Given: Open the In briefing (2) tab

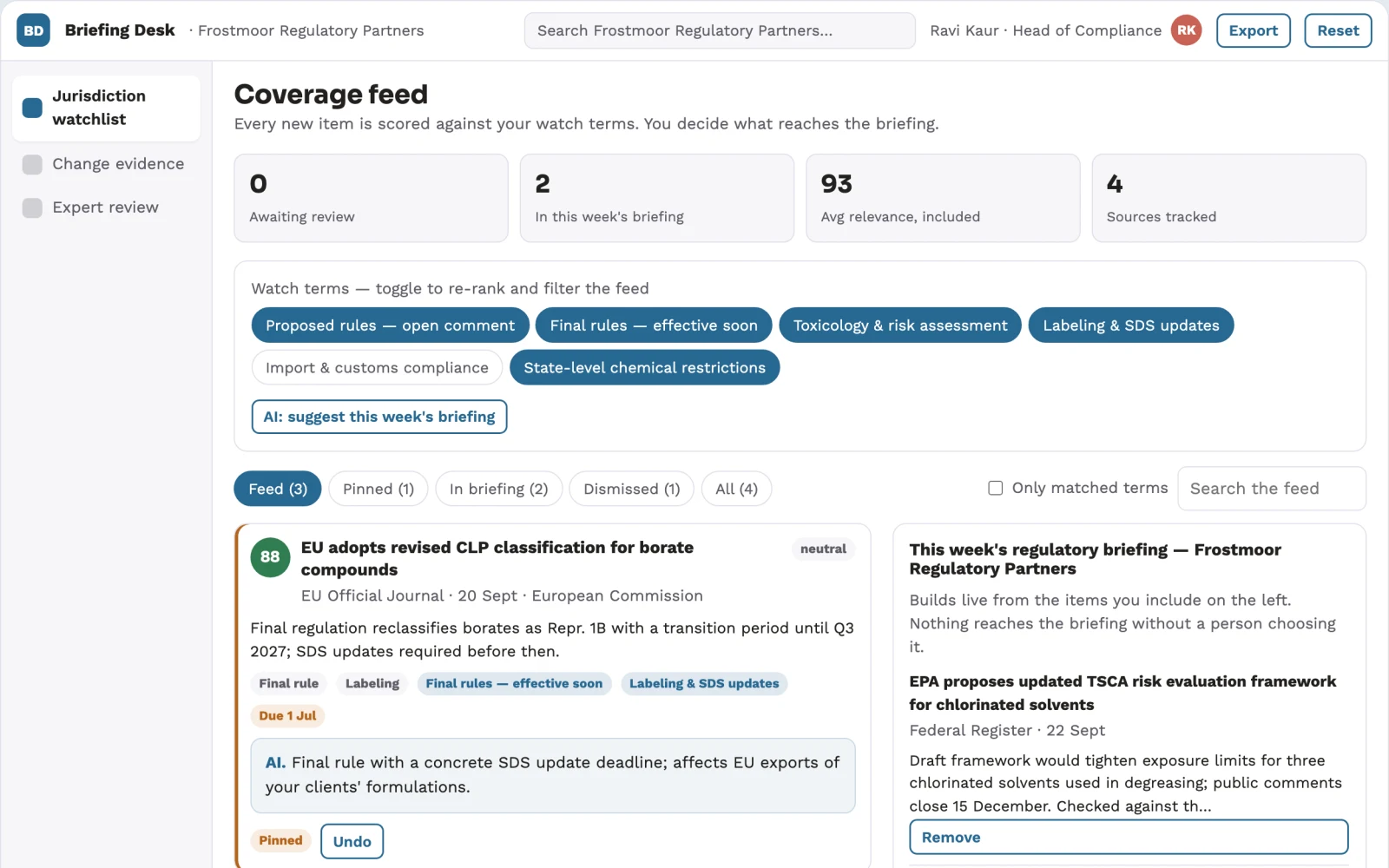Looking at the screenshot, I should coord(499,489).
